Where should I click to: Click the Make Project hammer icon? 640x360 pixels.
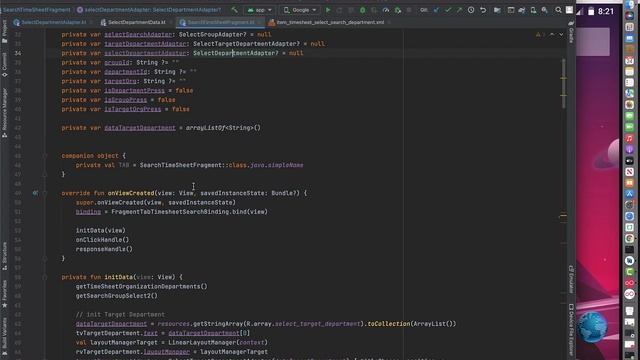(234, 10)
